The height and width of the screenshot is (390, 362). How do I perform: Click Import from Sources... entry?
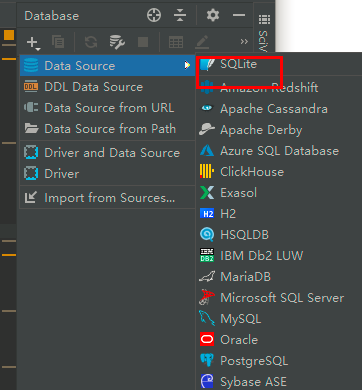click(x=108, y=198)
